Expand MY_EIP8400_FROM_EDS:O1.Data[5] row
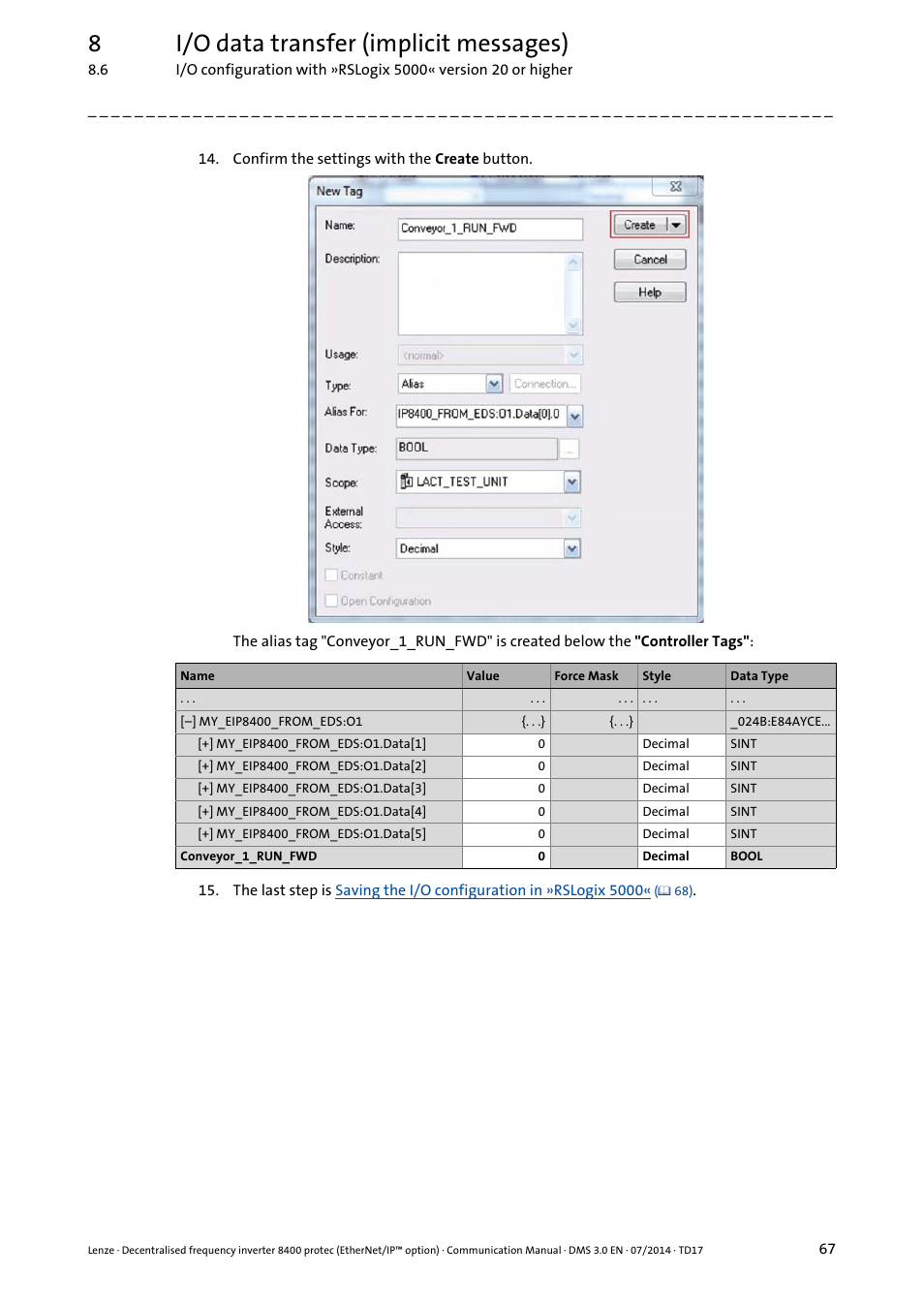Viewport: 924px width, 1308px height. tap(205, 834)
